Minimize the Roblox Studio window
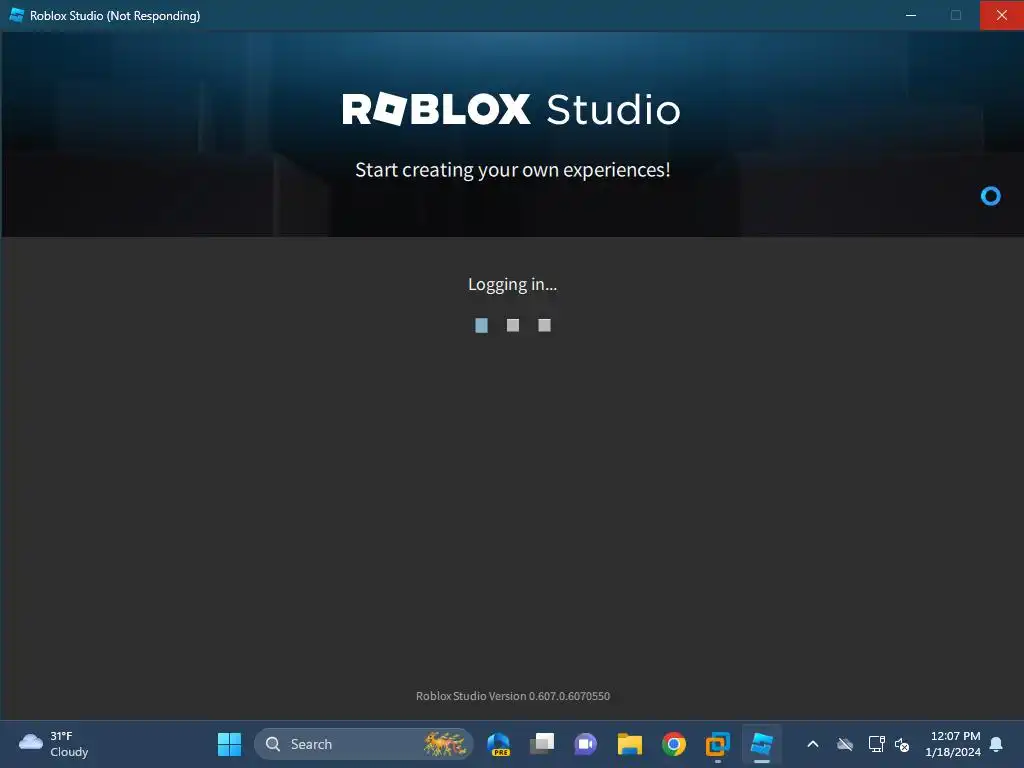1024x768 pixels. click(911, 15)
